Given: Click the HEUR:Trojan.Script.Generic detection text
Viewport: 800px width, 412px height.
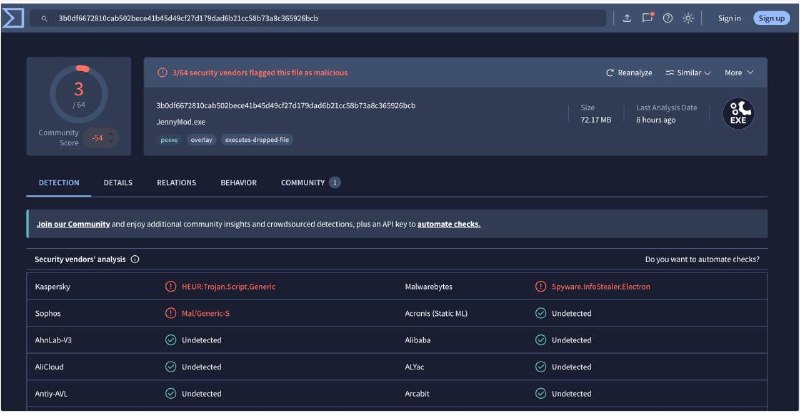Looking at the screenshot, I should click(229, 287).
